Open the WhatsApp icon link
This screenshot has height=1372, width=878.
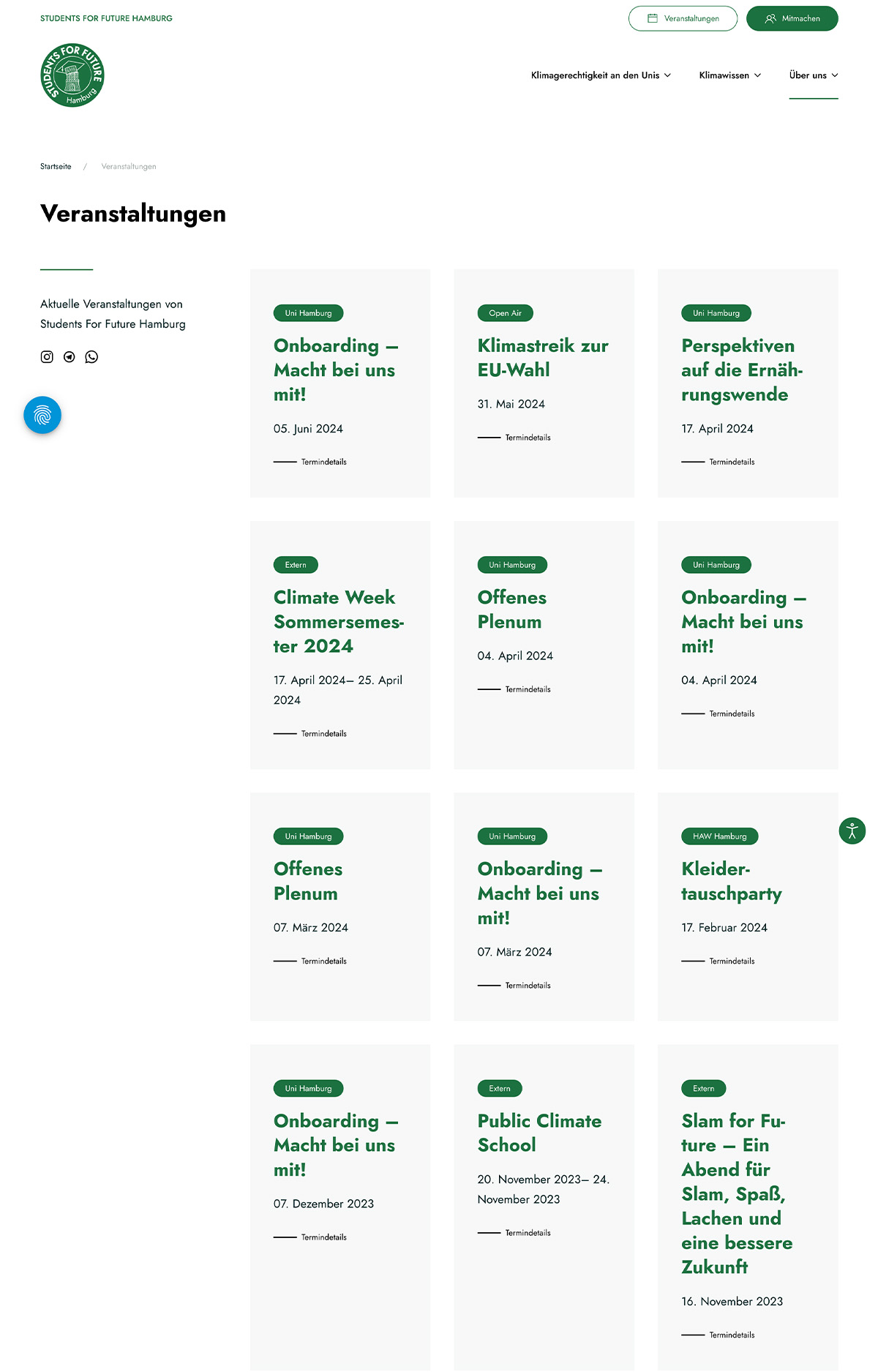(x=91, y=357)
